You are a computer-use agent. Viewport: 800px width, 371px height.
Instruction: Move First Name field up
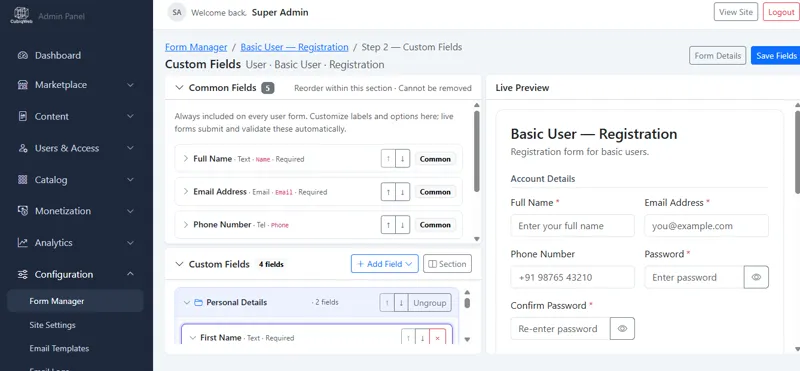[408, 338]
